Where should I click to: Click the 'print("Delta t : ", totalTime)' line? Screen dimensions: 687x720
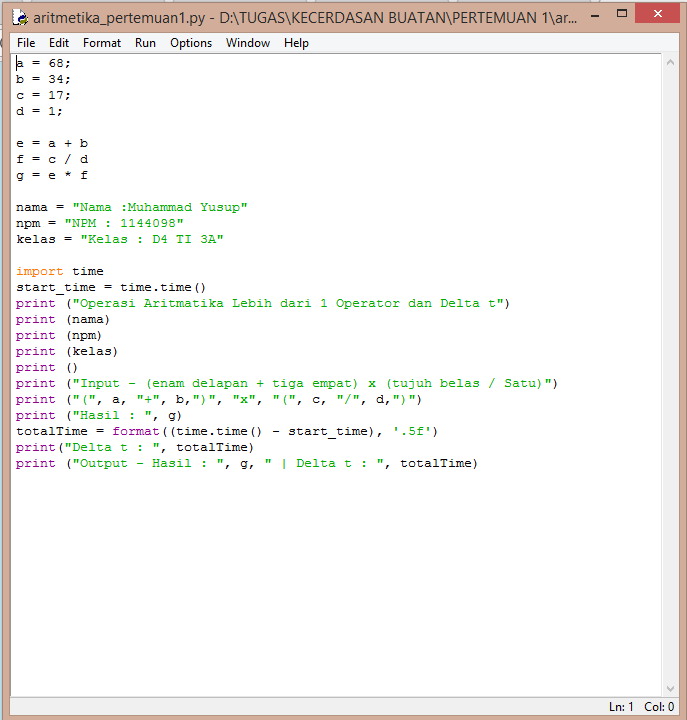(135, 448)
